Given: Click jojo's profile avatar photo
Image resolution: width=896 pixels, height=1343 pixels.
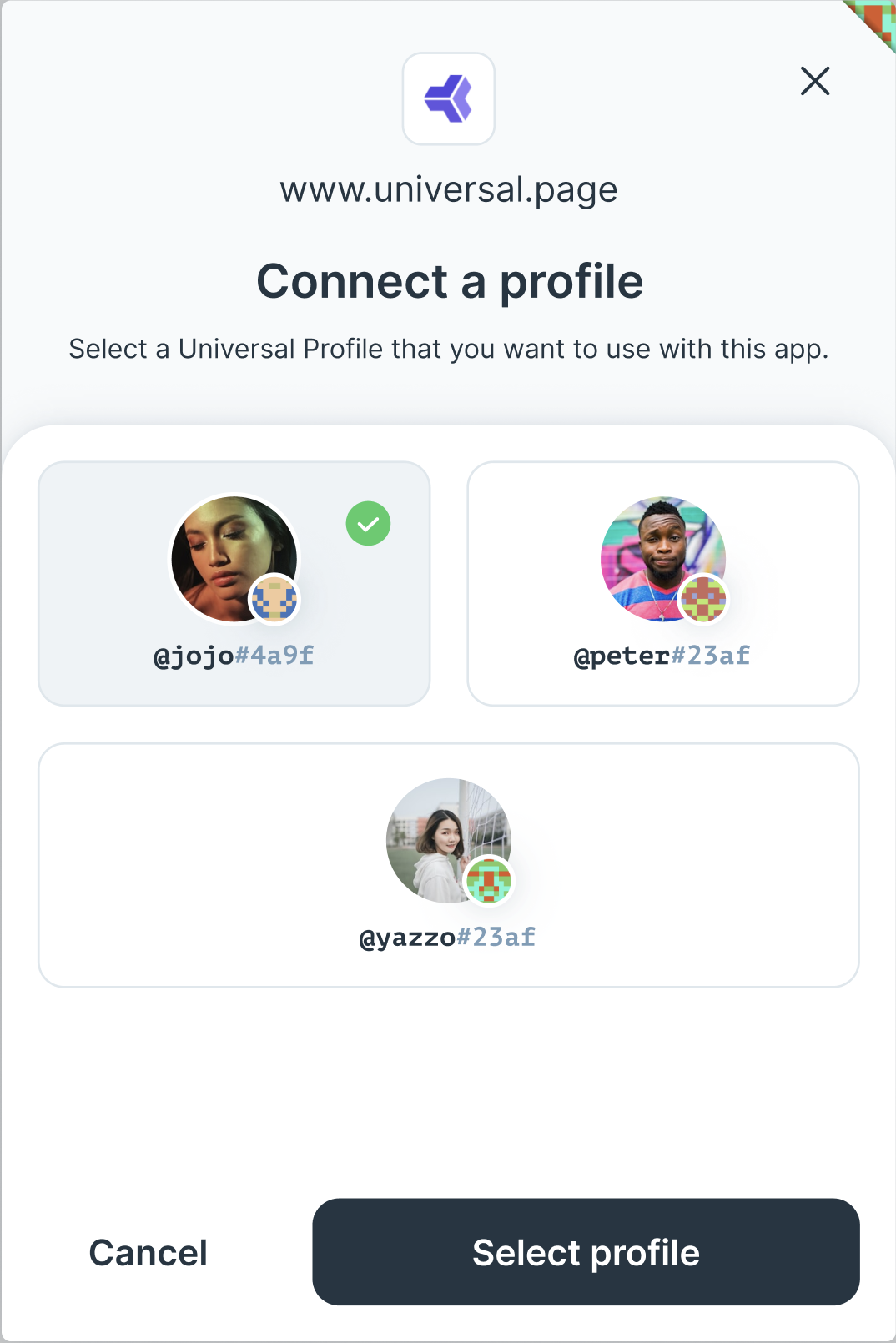Looking at the screenshot, I should (x=225, y=551).
